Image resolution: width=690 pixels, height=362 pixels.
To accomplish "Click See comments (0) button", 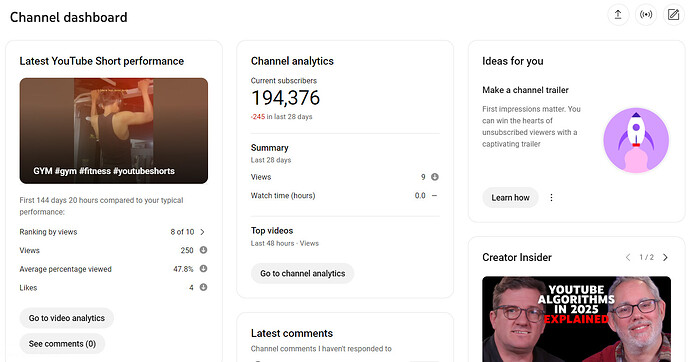I will [x=62, y=344].
